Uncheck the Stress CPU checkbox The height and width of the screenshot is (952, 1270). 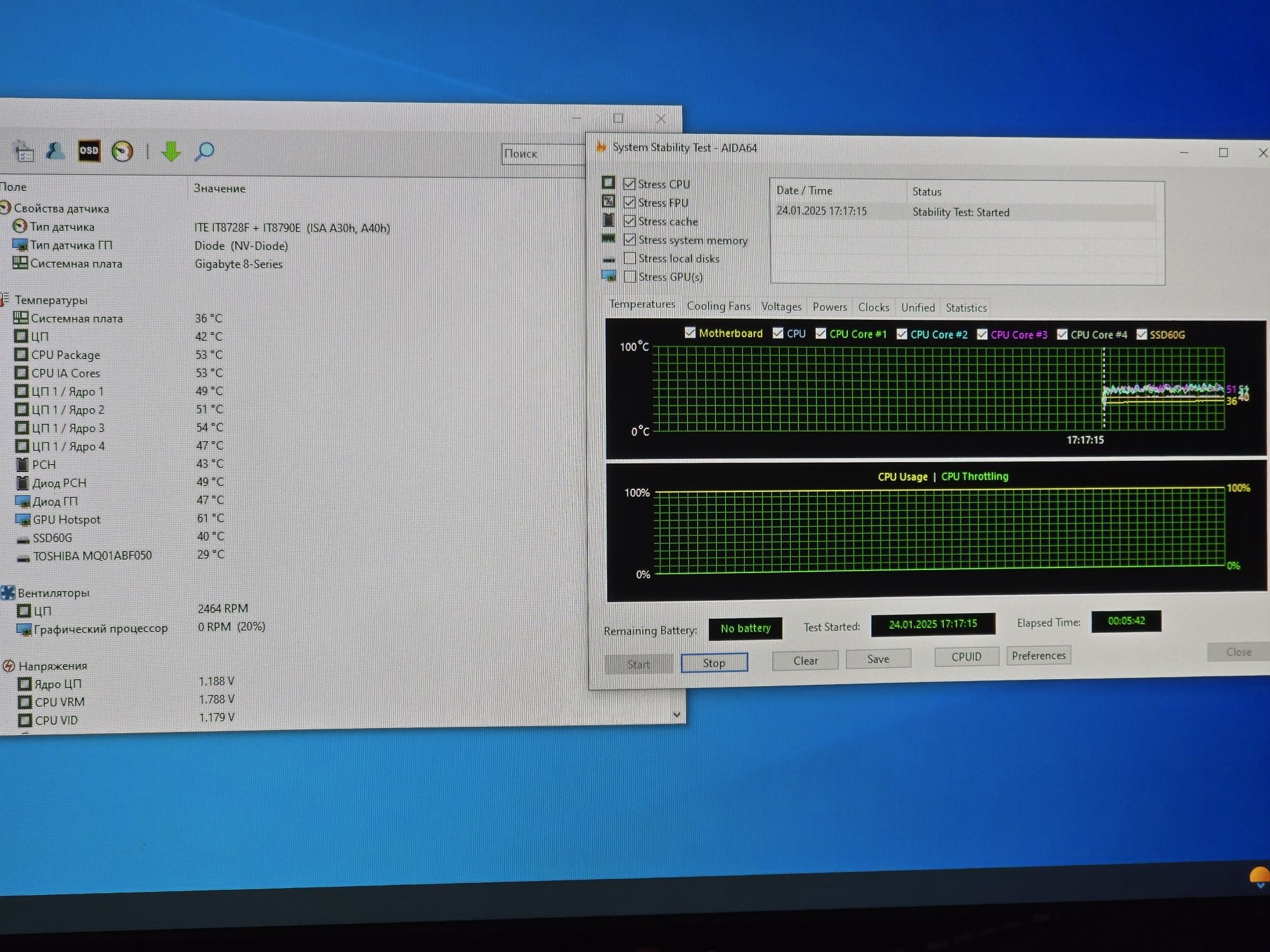tap(629, 183)
